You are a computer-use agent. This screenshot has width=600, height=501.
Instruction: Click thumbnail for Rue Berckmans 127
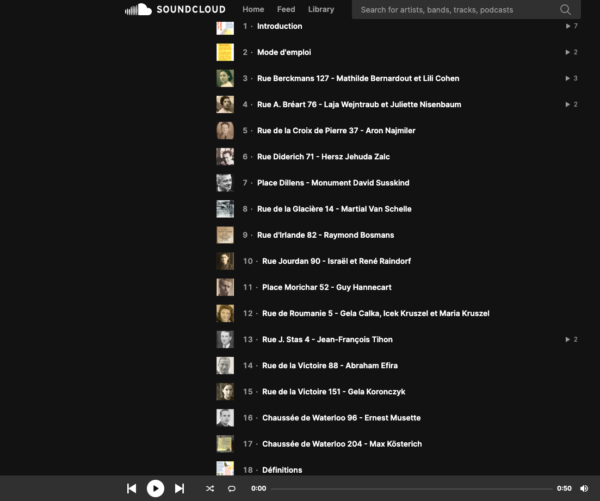tap(225, 78)
